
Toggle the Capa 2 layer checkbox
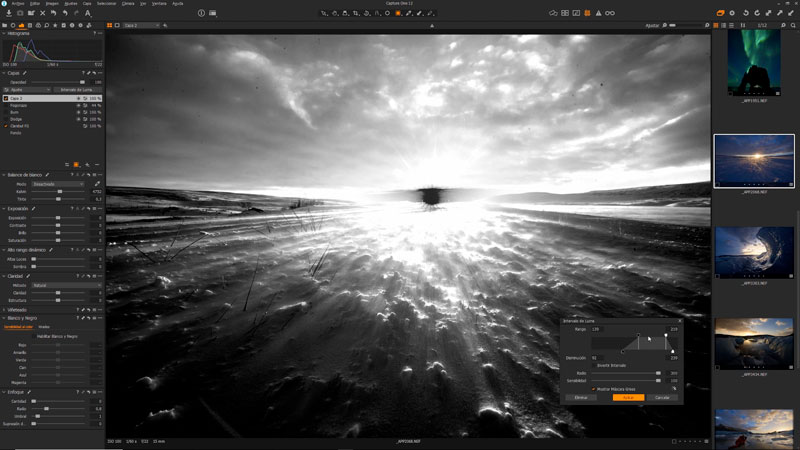6,98
